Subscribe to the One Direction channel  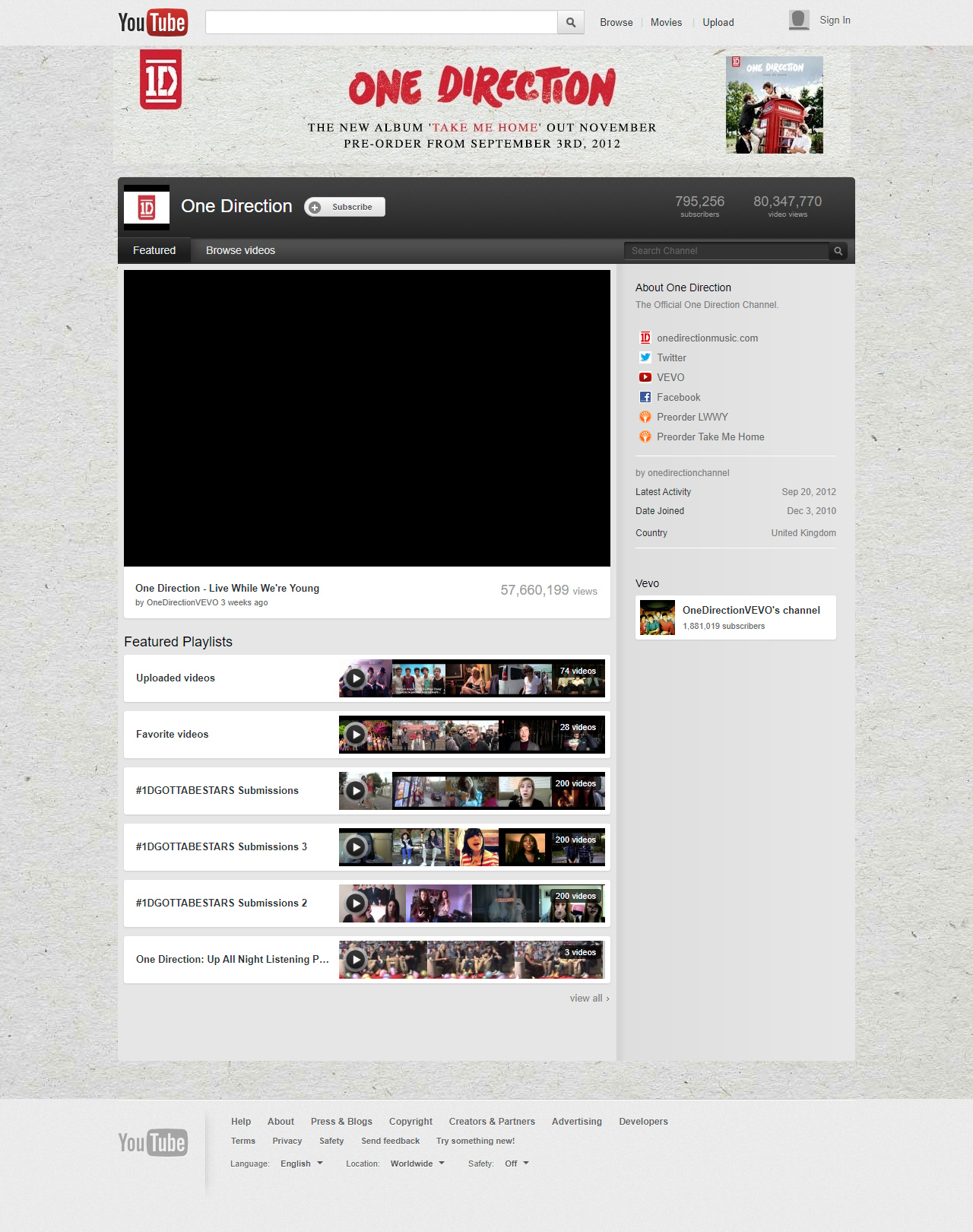345,207
